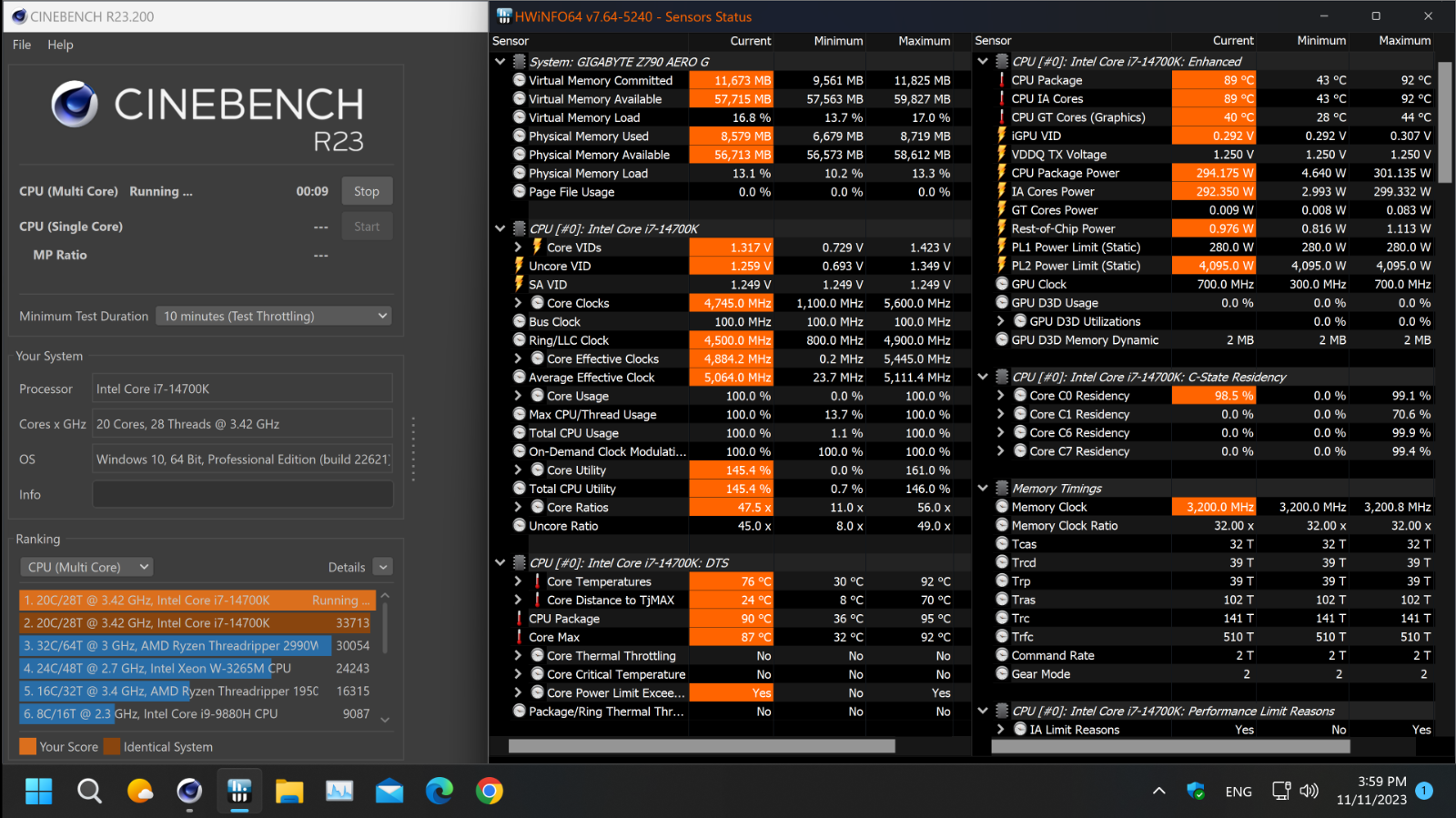
Task: Select ranking entry with score 33713
Action: click(197, 622)
